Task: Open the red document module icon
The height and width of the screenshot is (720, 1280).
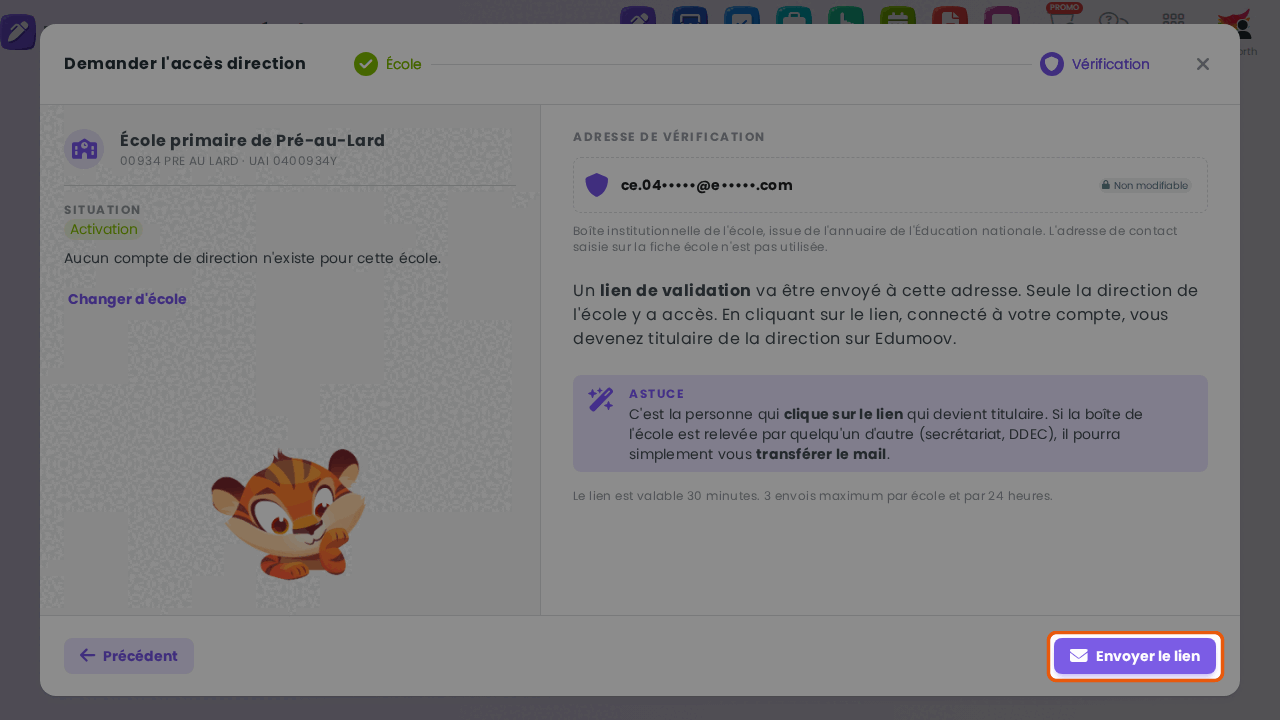Action: pyautogui.click(x=950, y=17)
